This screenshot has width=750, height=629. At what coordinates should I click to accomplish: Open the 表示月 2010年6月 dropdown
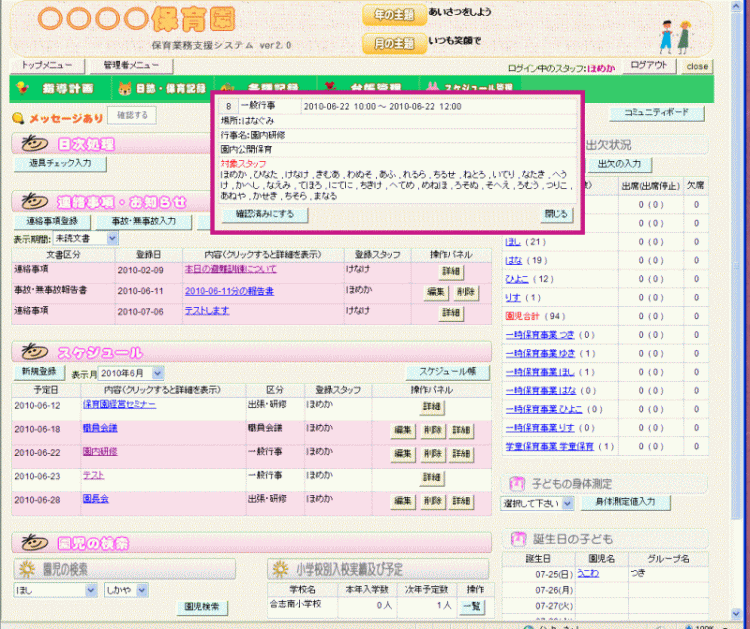(x=158, y=372)
